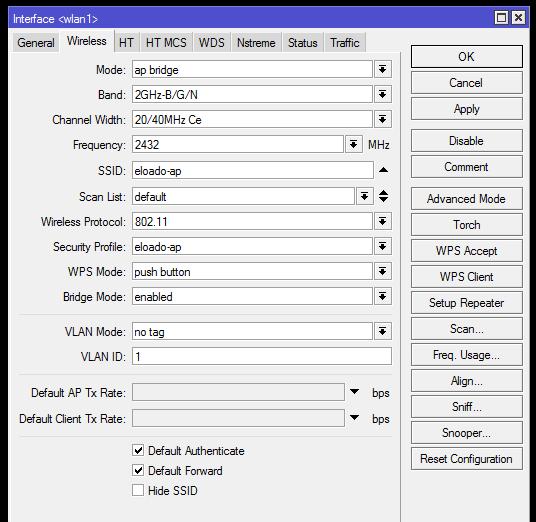Open the Mode dropdown arrow
This screenshot has width=536, height=522.
(x=383, y=69)
